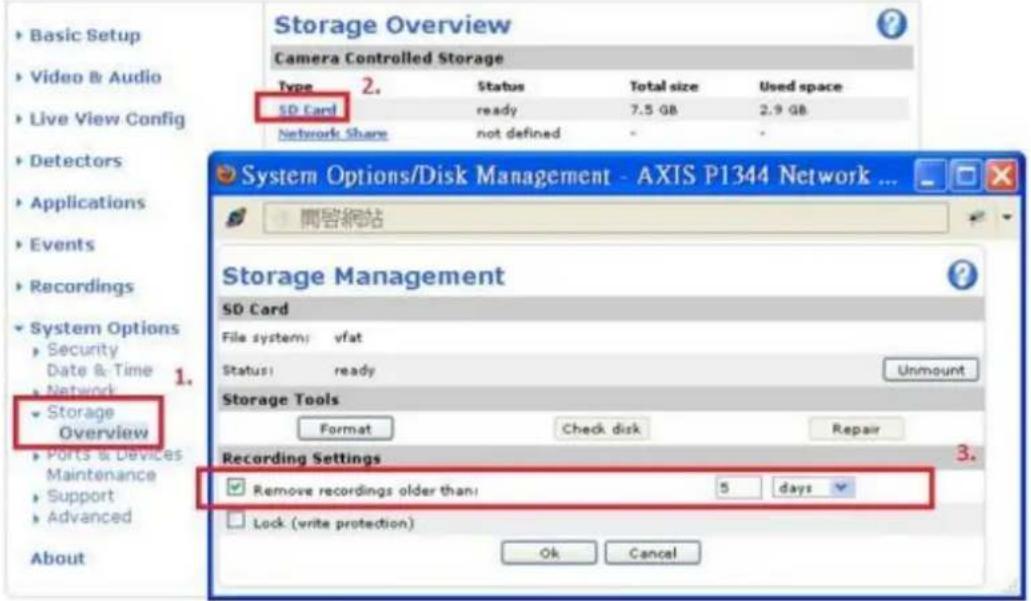The height and width of the screenshot is (601, 1031).
Task: Expand Video & Audio menu
Action: [89, 77]
